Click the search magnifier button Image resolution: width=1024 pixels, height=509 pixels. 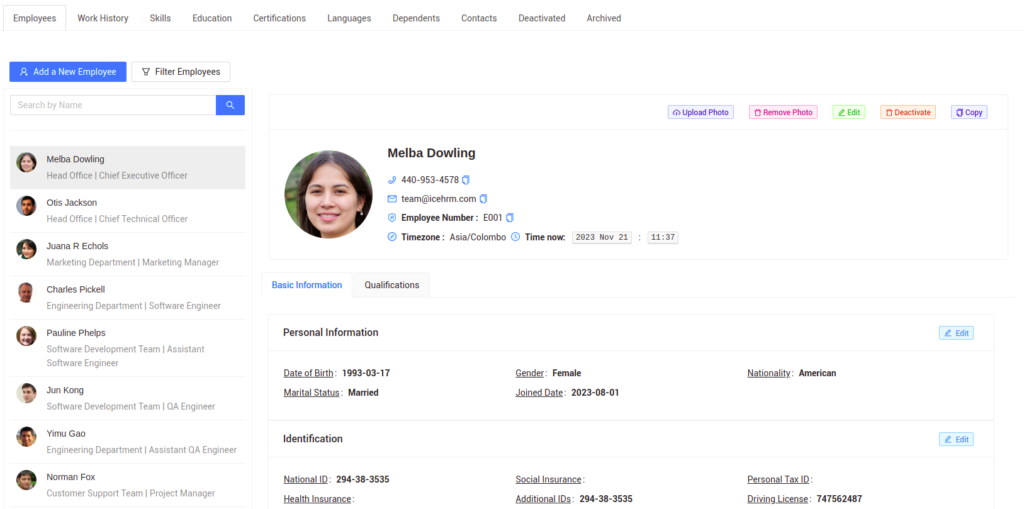coord(230,105)
